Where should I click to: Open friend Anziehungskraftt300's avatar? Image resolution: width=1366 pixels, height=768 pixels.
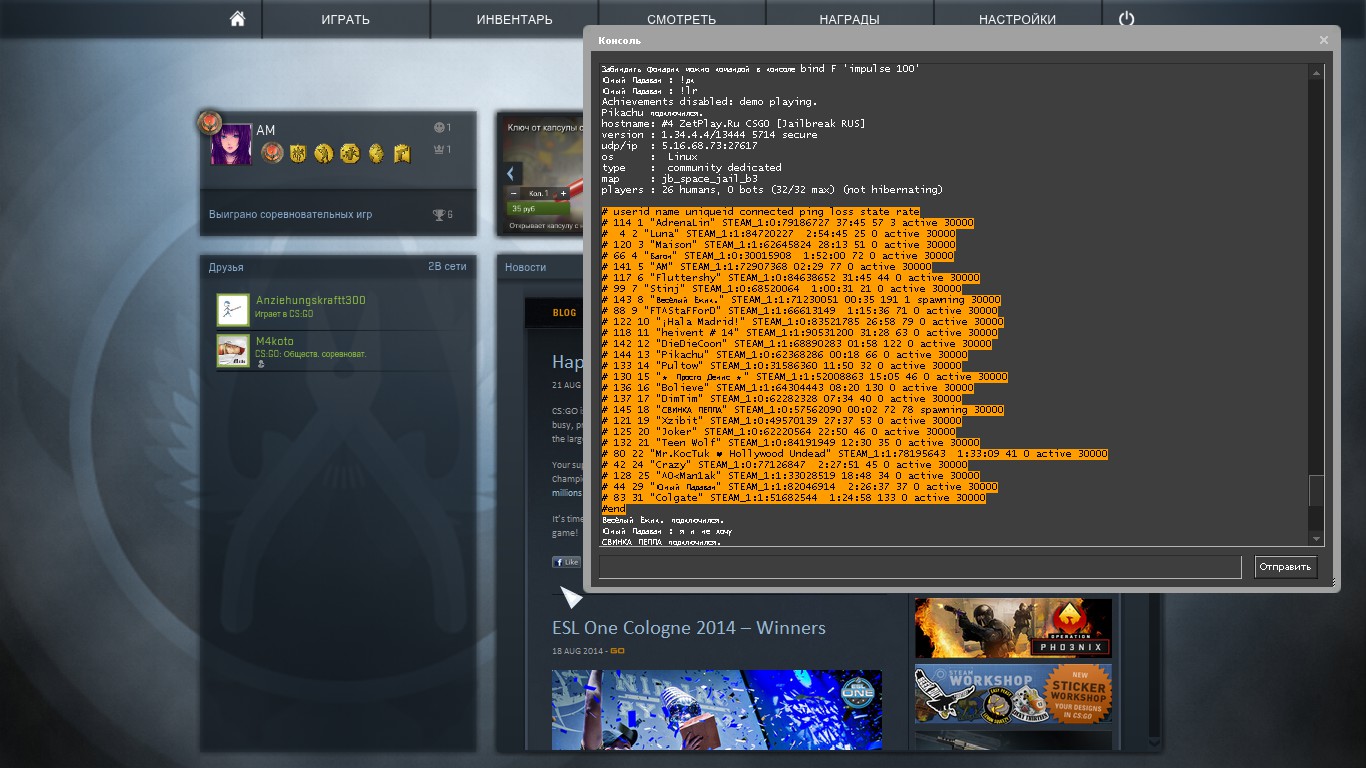tap(233, 310)
